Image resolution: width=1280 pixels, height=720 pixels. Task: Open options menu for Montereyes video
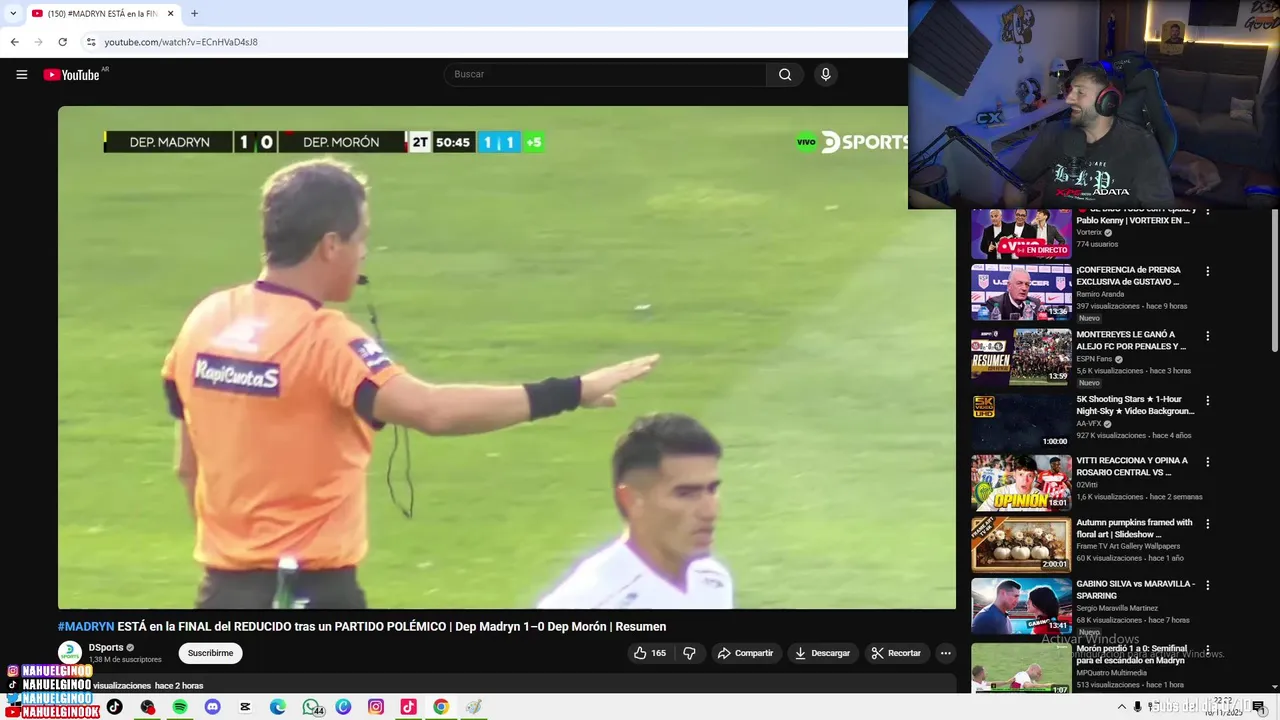tap(1207, 336)
